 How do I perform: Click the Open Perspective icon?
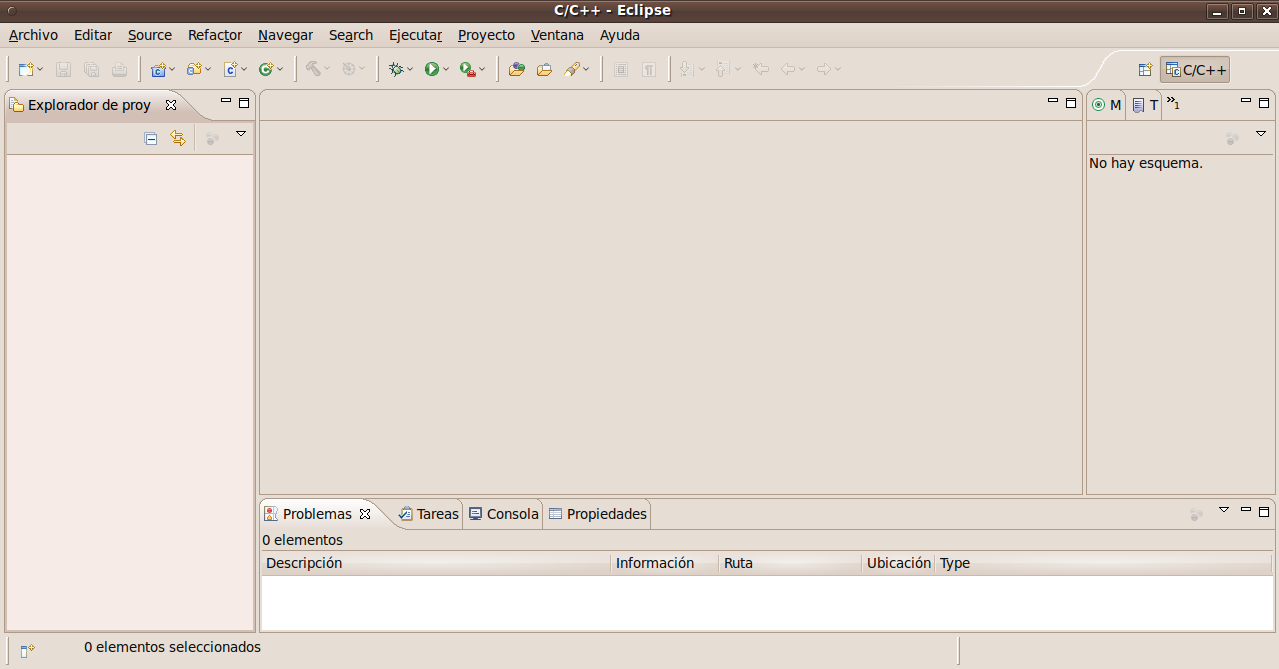(1146, 70)
